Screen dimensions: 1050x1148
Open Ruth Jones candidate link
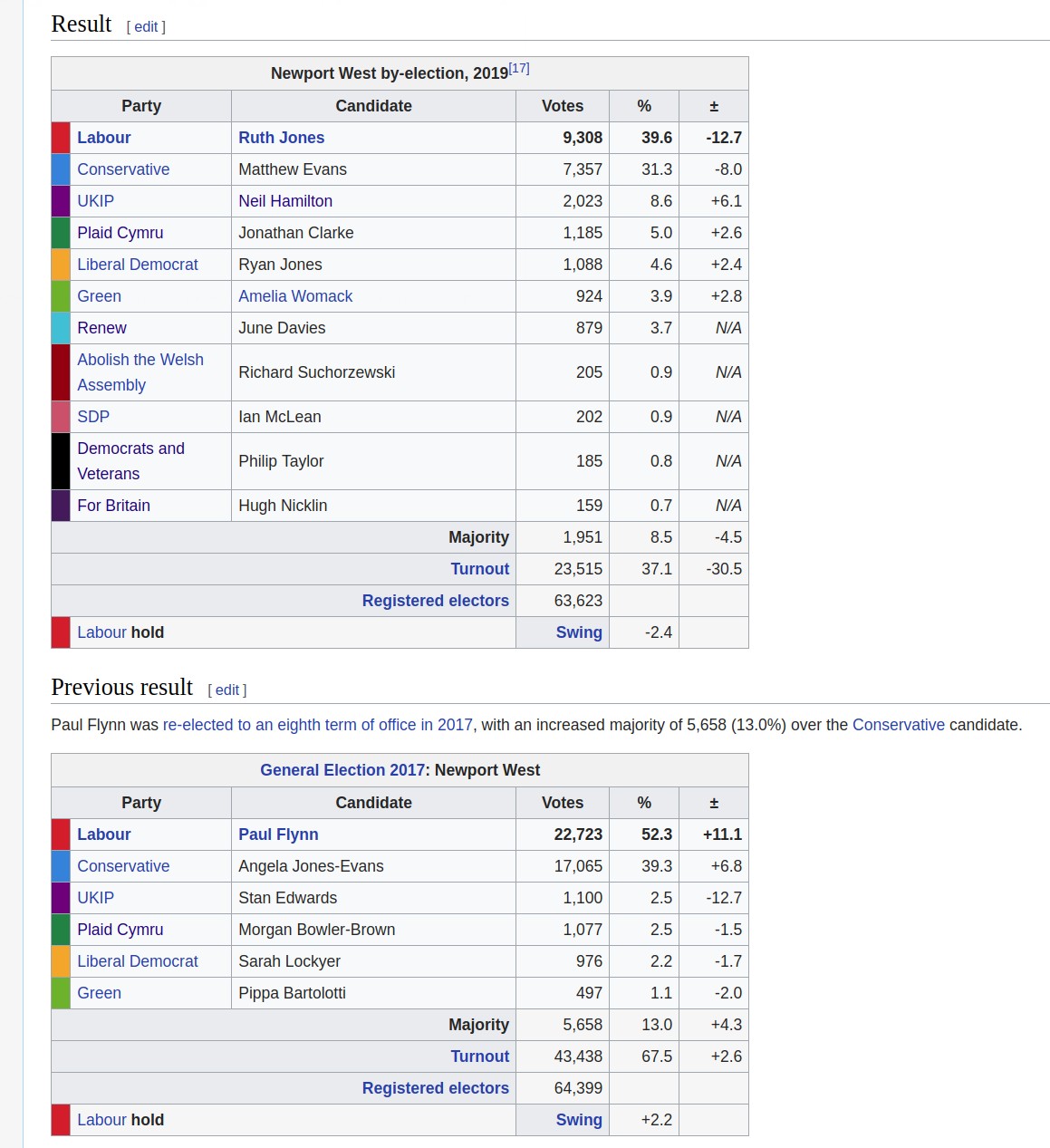(x=281, y=138)
